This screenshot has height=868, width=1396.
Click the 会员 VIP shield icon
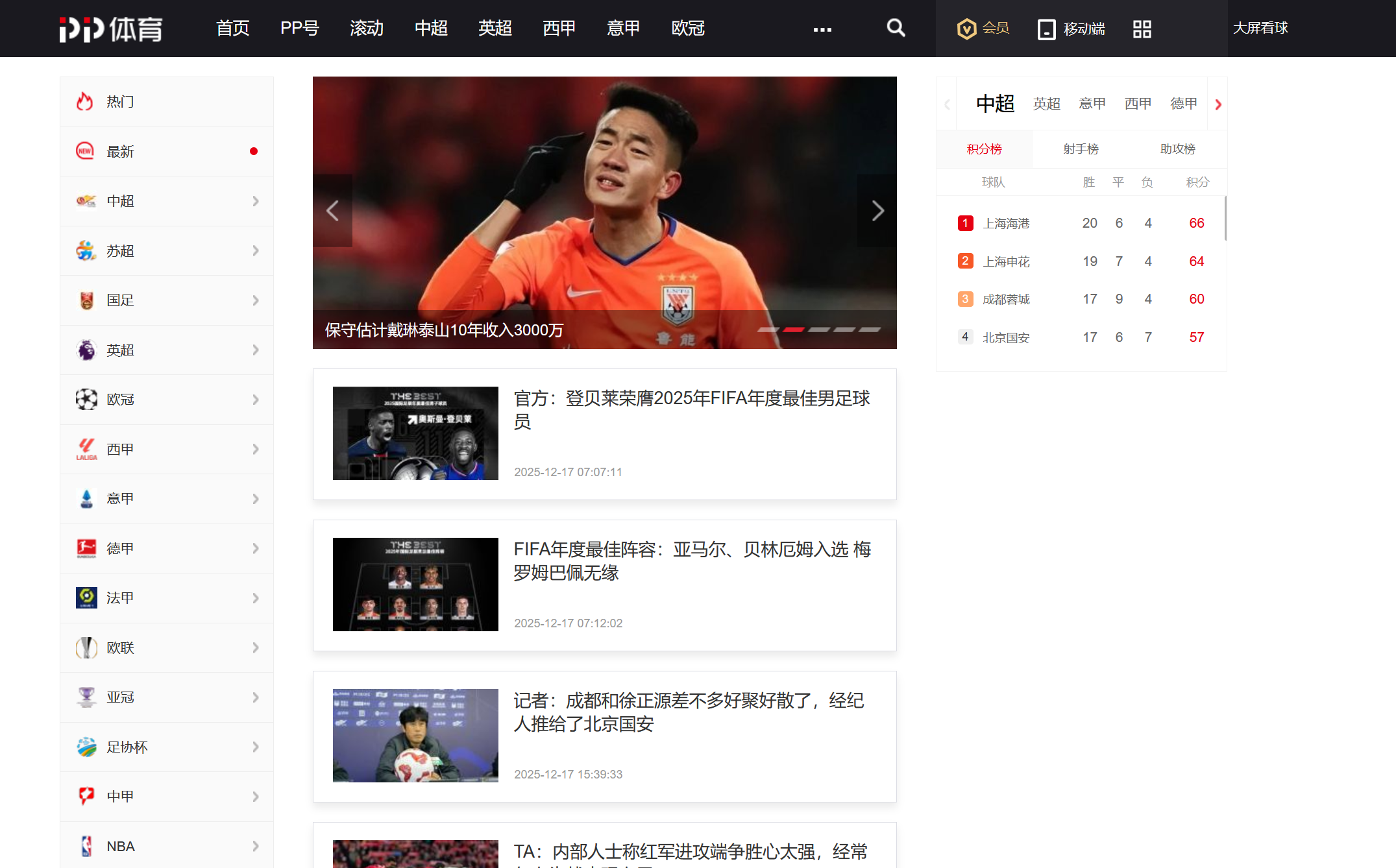pos(966,29)
